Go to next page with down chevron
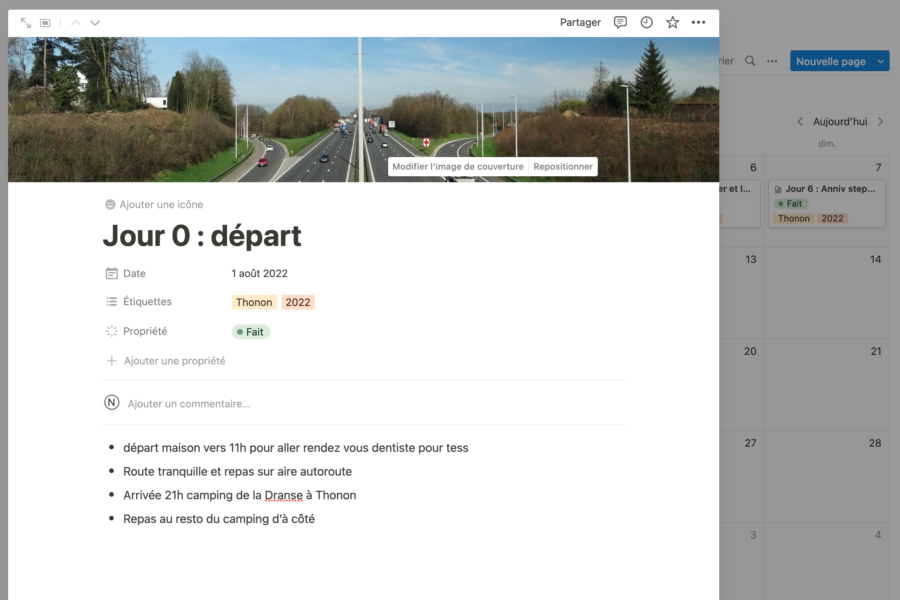900x600 pixels. tap(95, 23)
